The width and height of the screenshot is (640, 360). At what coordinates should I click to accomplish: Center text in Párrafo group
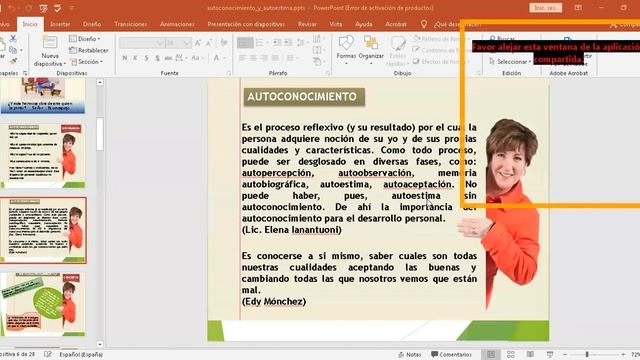point(253,58)
